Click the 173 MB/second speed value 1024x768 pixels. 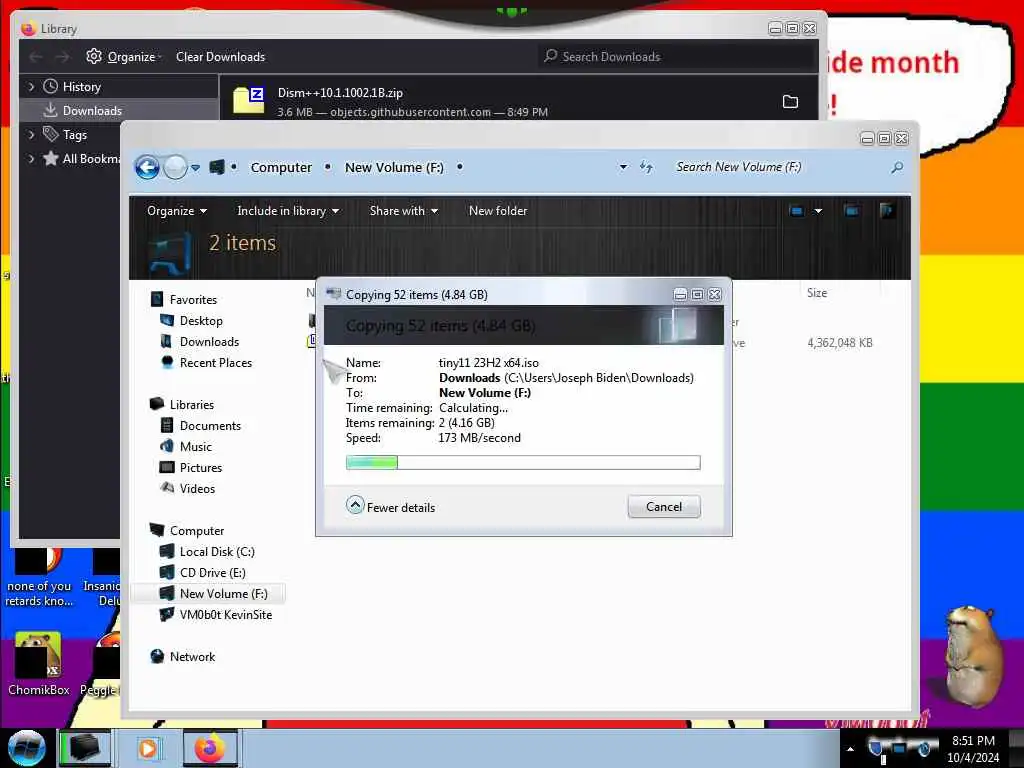(x=479, y=438)
